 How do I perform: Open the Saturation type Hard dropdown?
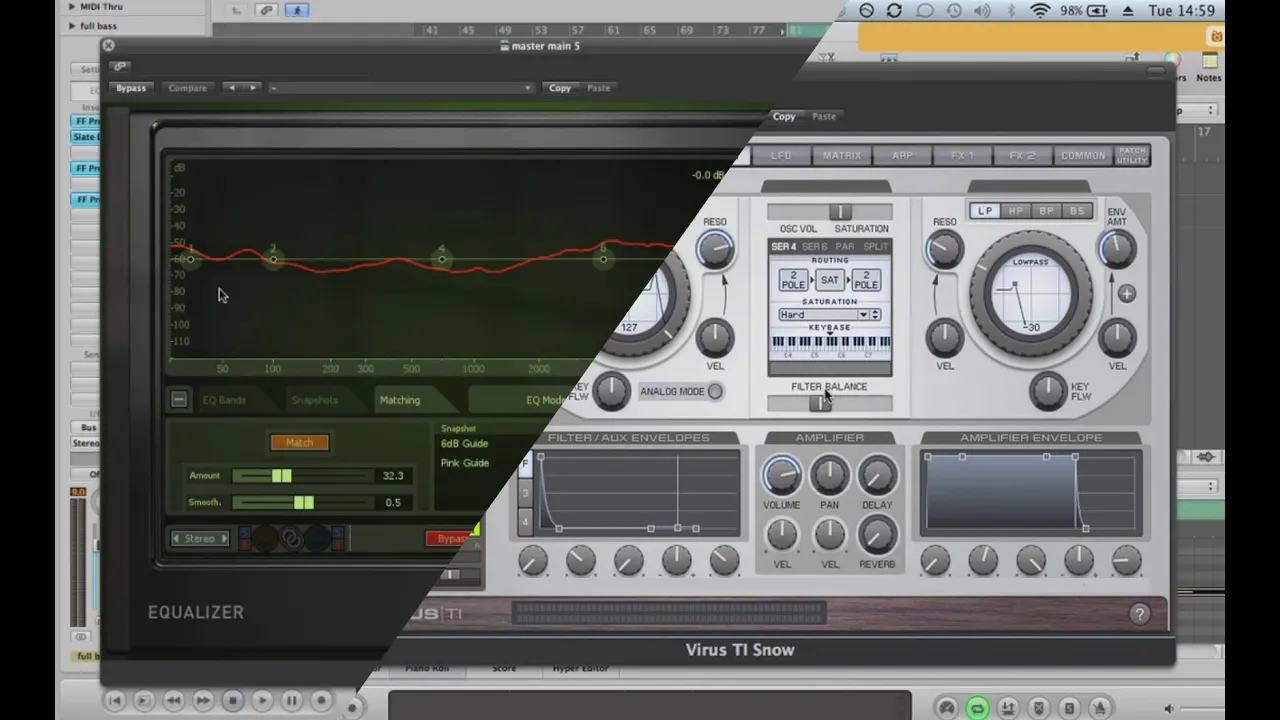829,315
